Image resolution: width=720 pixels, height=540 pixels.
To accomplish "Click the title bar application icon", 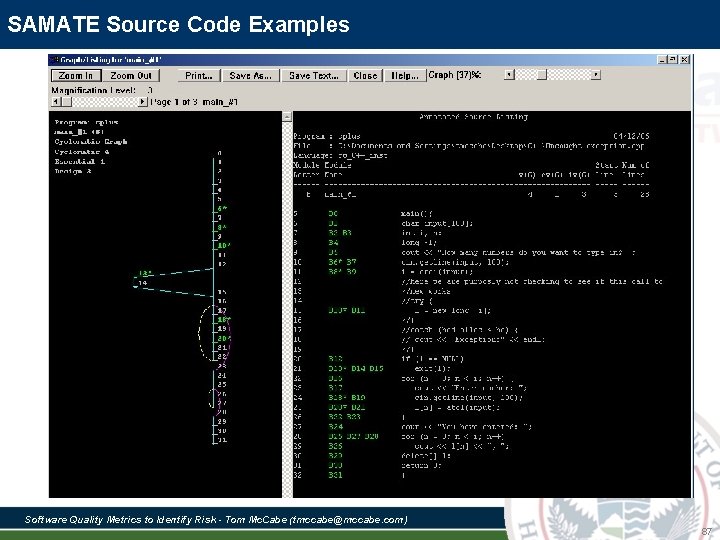I will (54, 60).
